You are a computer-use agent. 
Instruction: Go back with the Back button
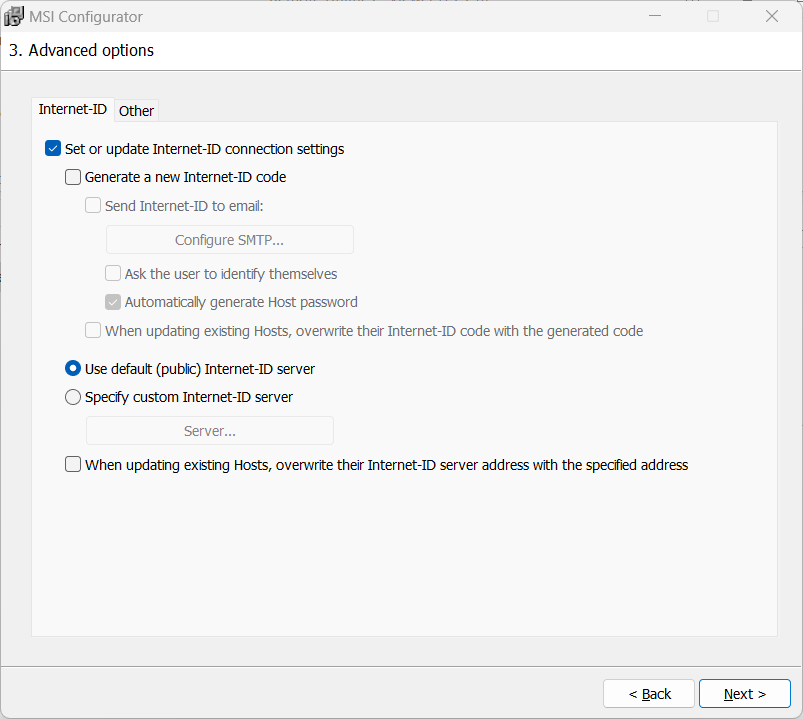pyautogui.click(x=649, y=694)
